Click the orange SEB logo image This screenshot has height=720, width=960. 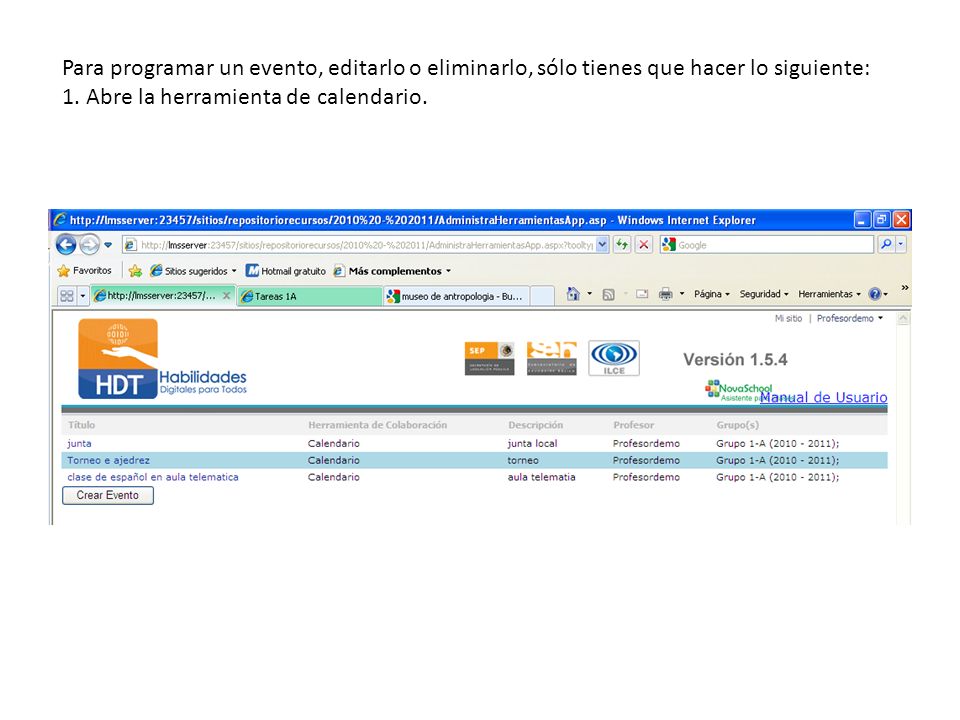pos(552,358)
